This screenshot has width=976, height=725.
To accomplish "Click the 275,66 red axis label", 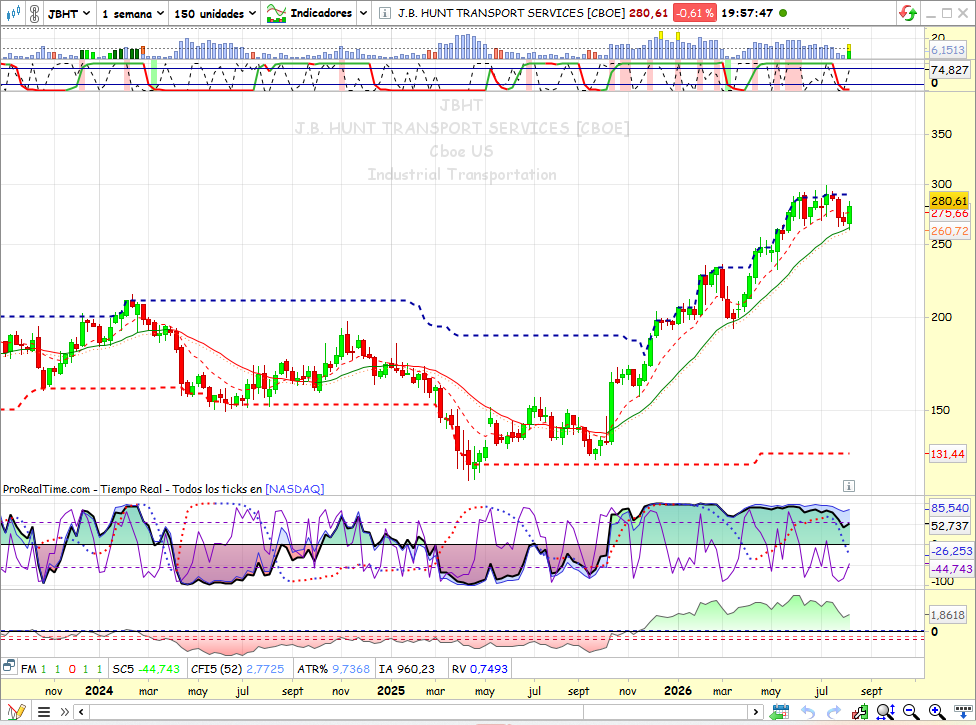I will pos(949,213).
